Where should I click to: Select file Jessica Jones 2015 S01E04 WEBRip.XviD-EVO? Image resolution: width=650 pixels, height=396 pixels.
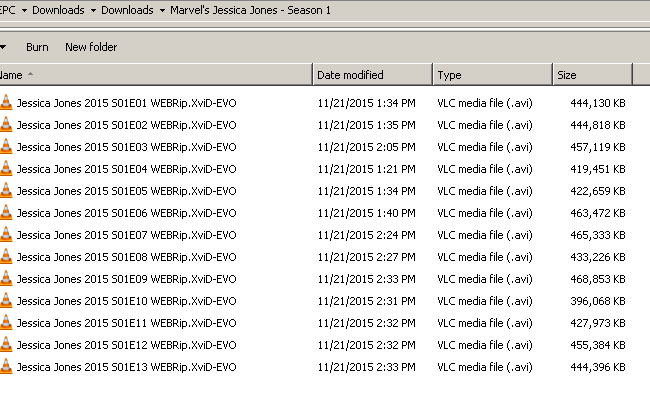(x=126, y=169)
